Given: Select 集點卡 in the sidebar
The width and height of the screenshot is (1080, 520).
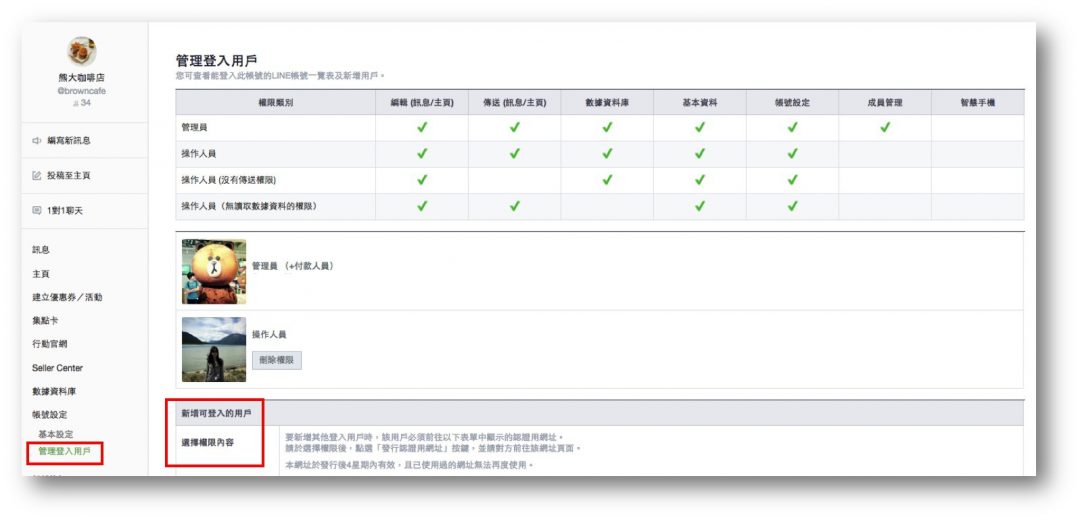Looking at the screenshot, I should [46, 321].
